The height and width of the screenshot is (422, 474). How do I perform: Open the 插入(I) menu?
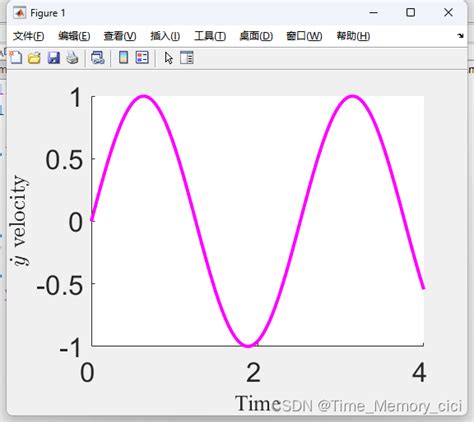point(165,36)
